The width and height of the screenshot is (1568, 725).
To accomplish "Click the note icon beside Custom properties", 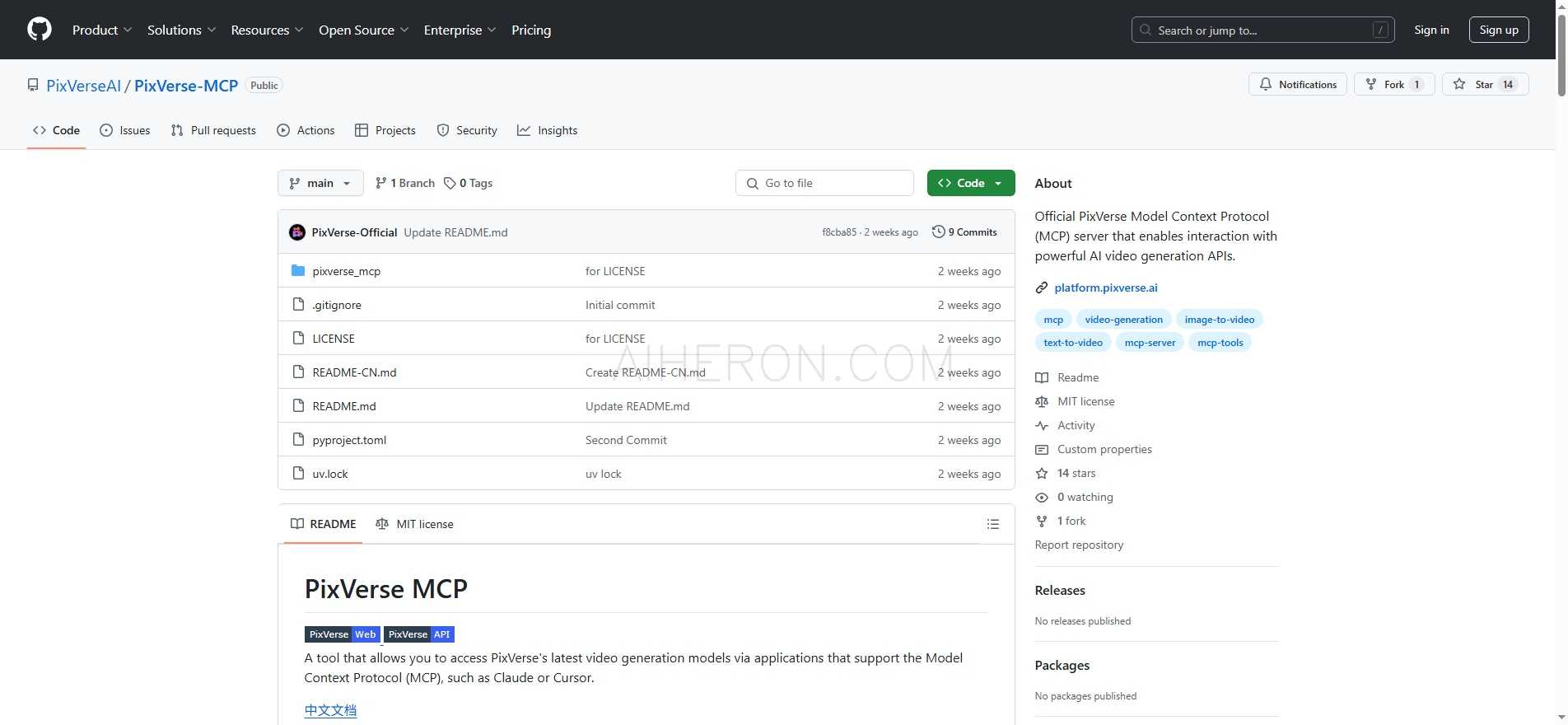I will point(1042,449).
